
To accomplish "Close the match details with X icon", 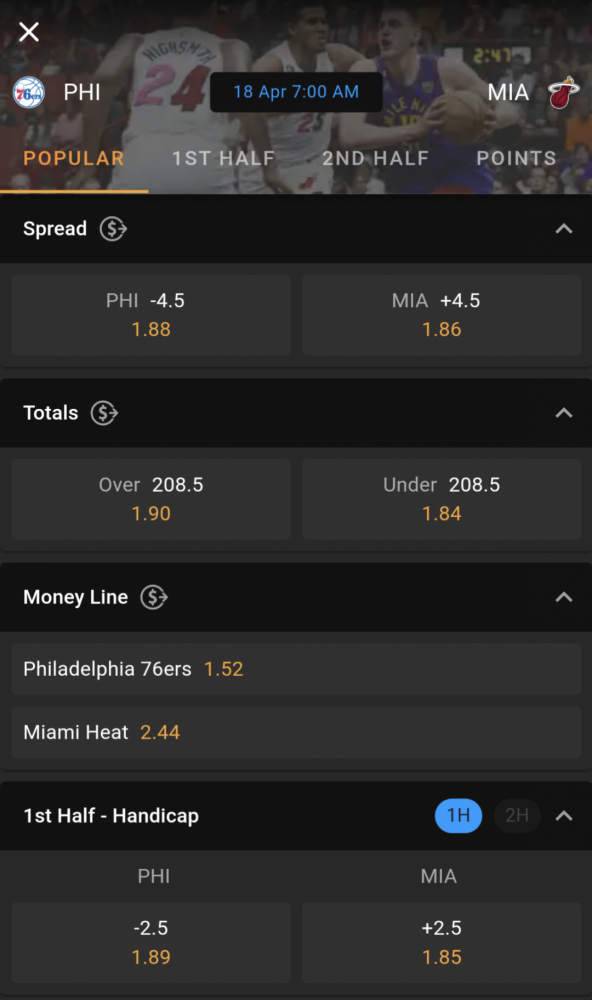I will (29, 31).
